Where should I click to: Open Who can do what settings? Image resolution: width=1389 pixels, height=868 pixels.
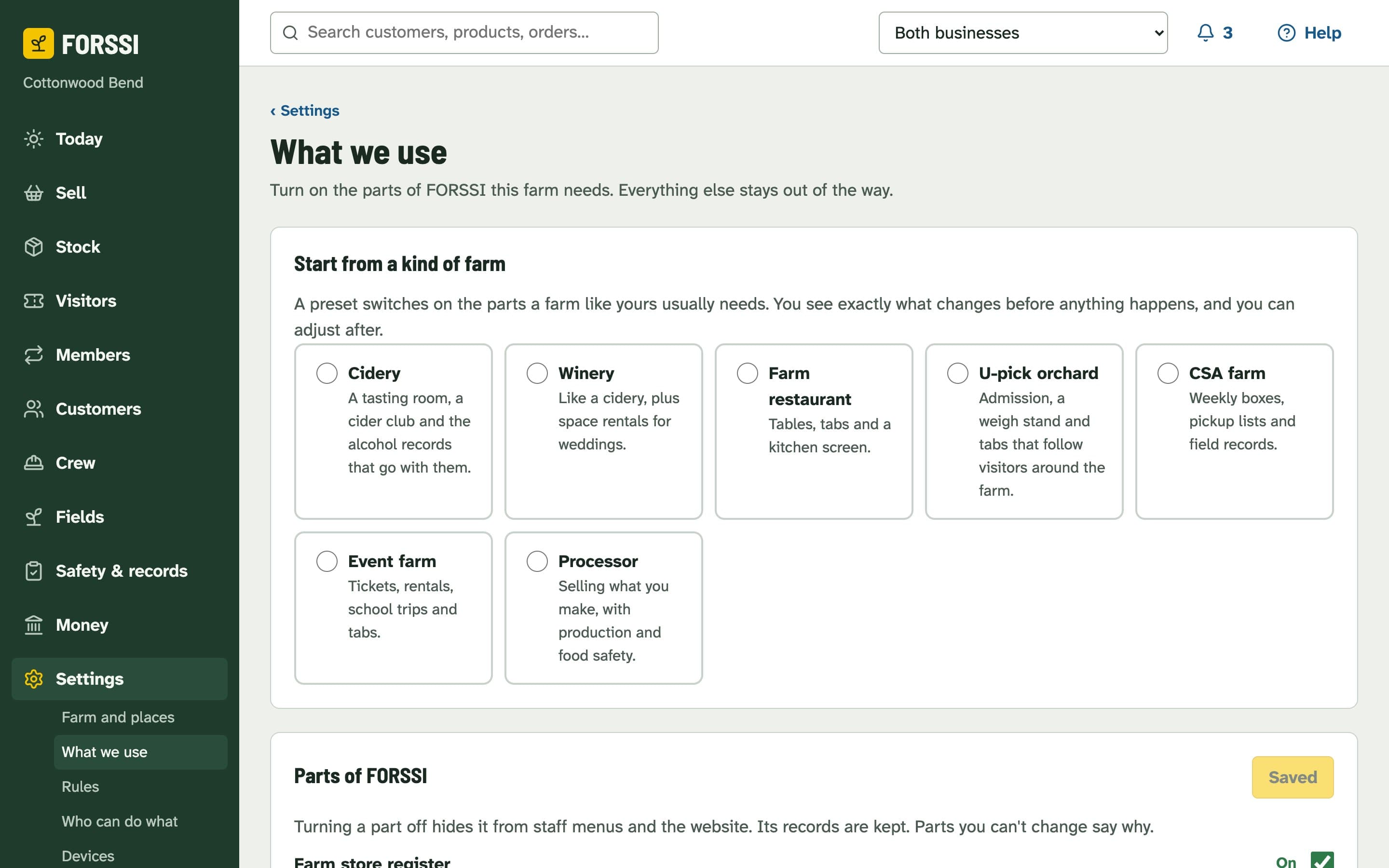[141, 822]
